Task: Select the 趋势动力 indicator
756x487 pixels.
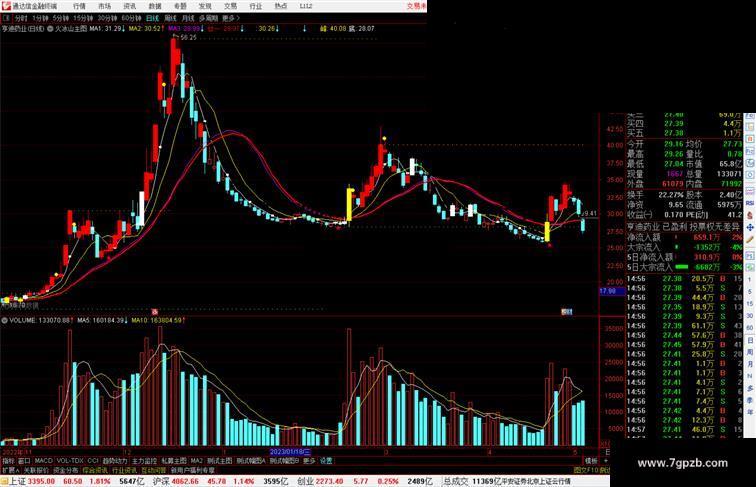Action: coord(115,461)
